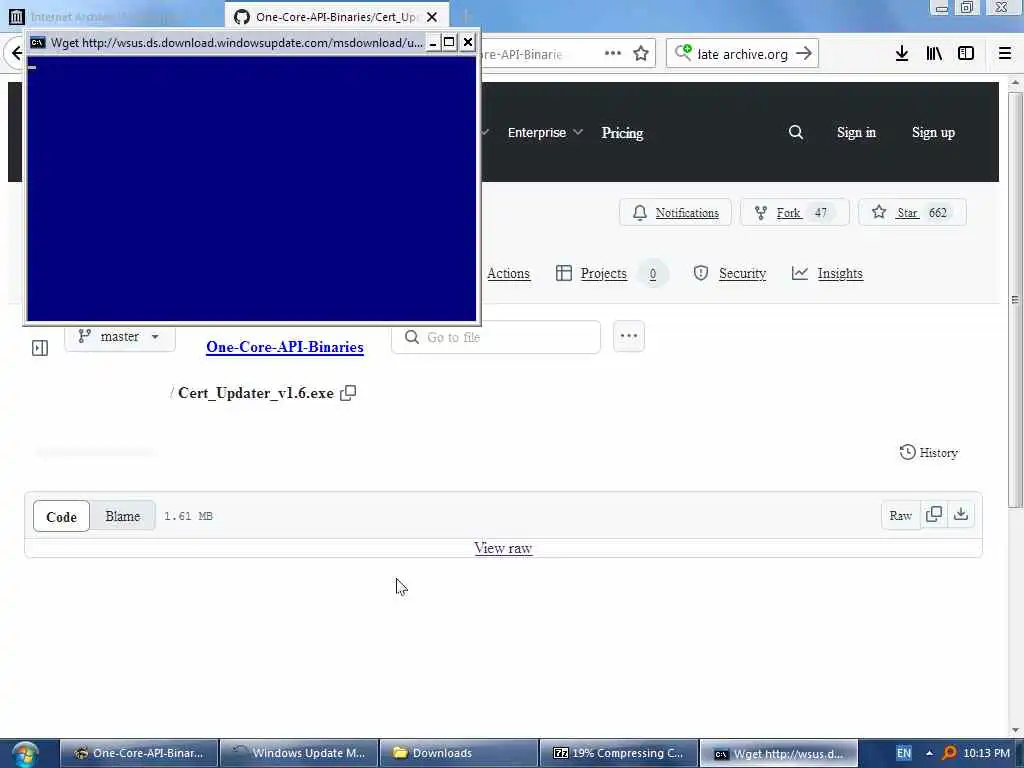Open file History
The image size is (1024, 768).
929,453
